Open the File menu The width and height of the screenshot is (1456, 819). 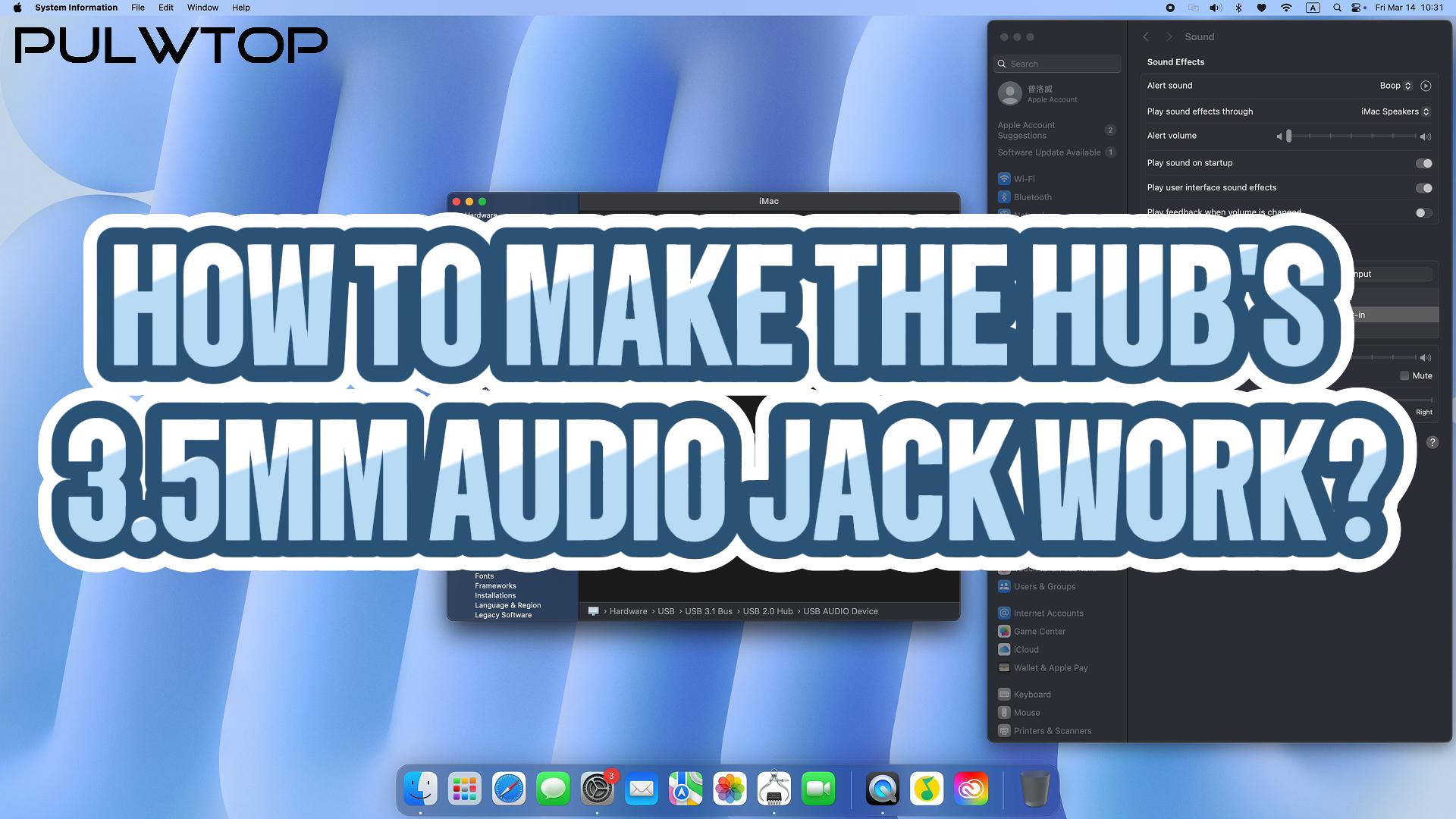pyautogui.click(x=137, y=8)
